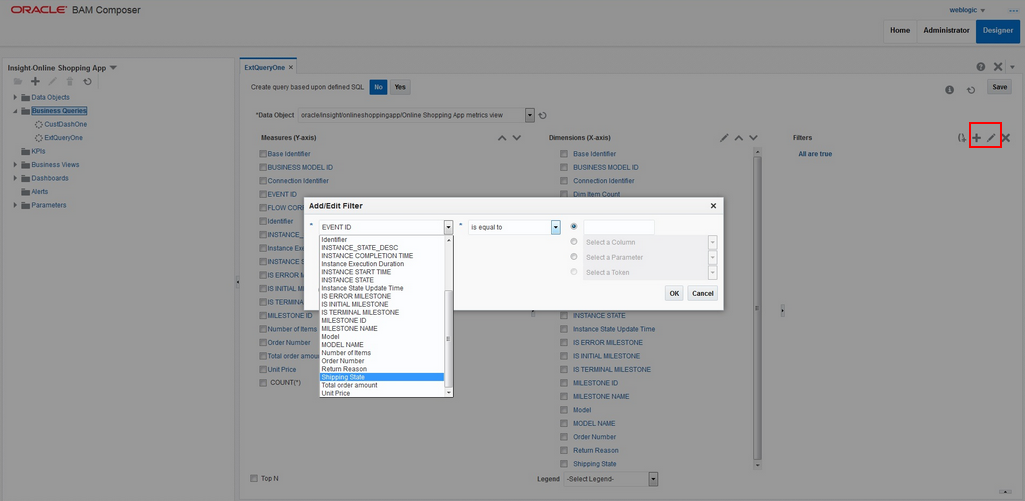Click the add (+) icon in navigator toolbar

pos(35,82)
